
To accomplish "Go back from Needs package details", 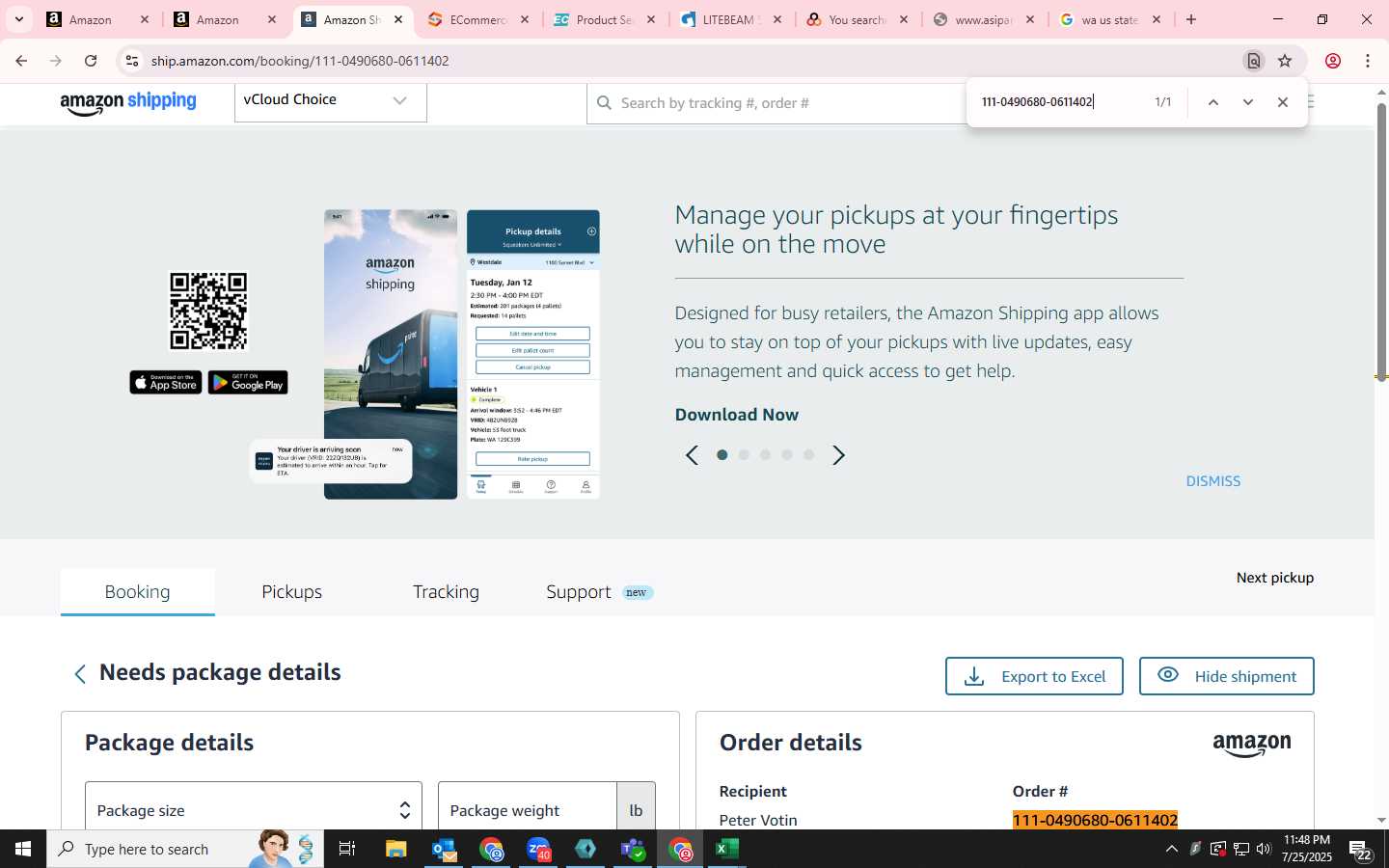I will (80, 673).
